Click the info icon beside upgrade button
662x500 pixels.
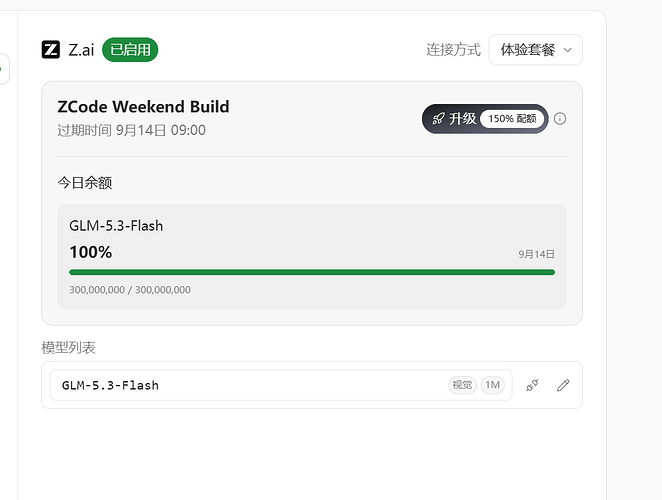point(560,119)
